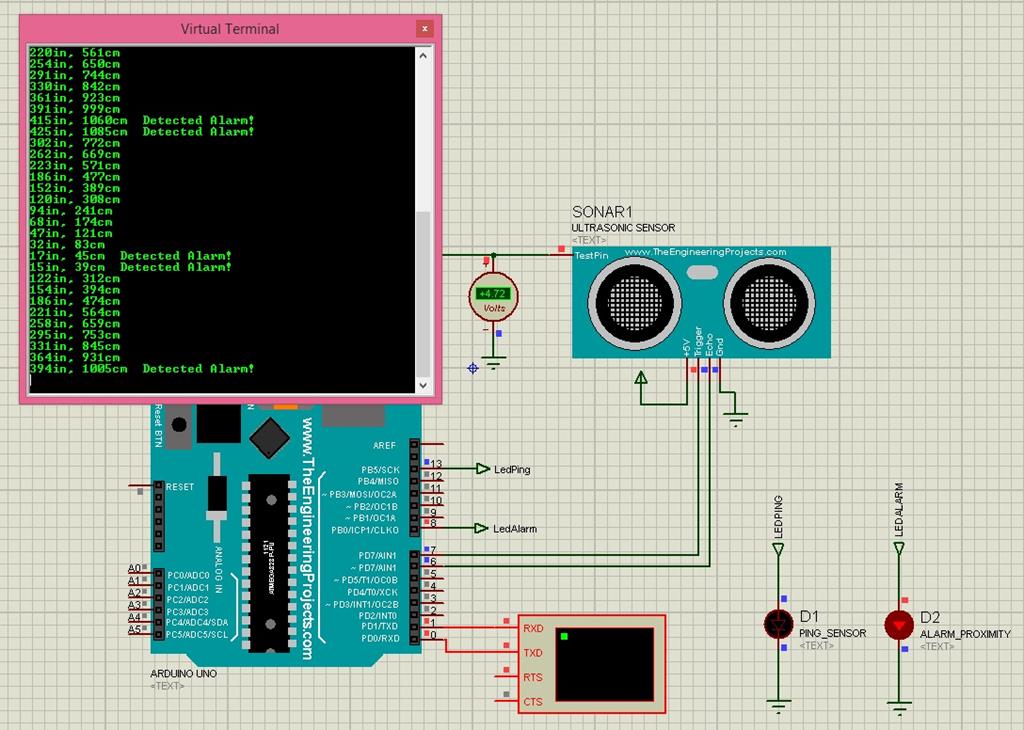
Task: Click the RXD pin of the serial terminal
Action: (532, 628)
